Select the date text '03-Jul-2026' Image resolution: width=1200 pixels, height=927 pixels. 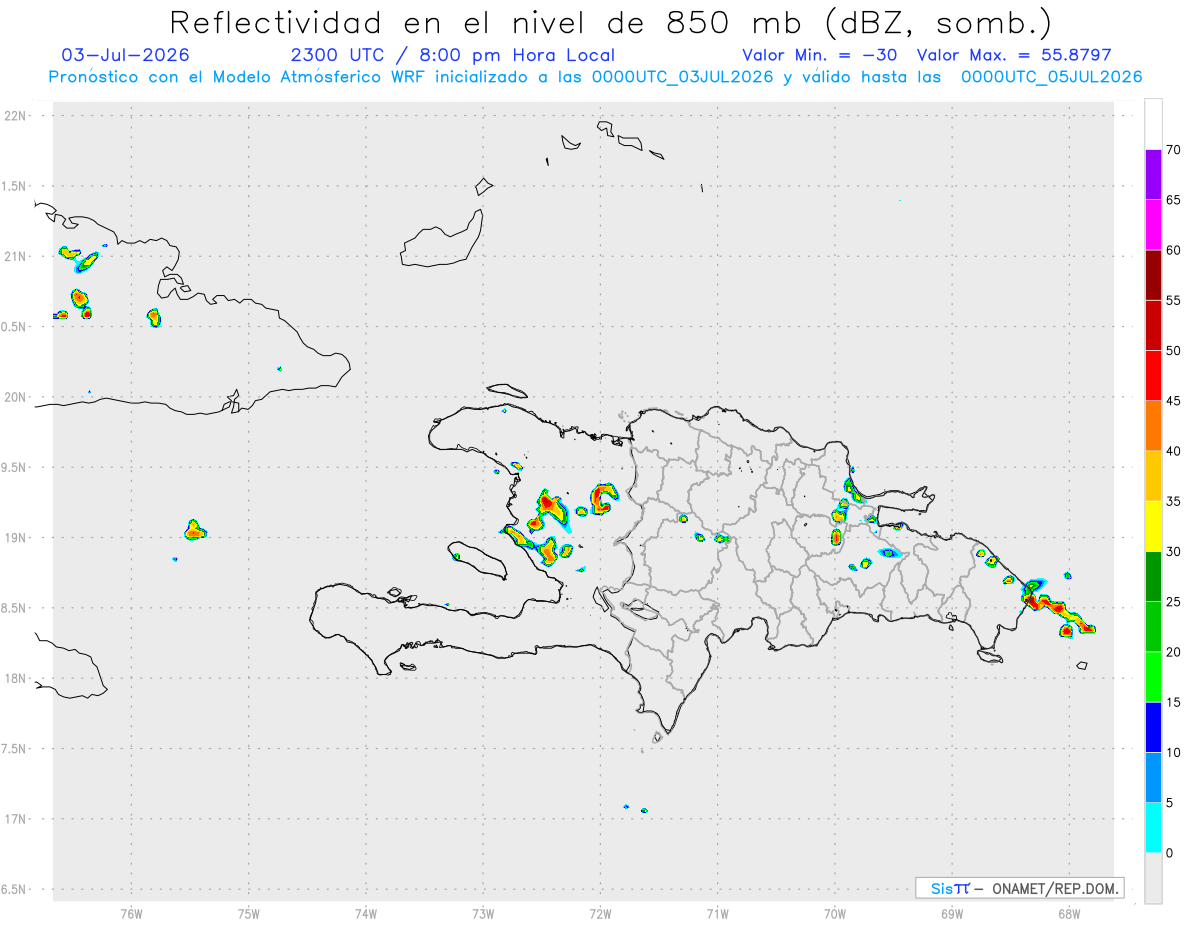[125, 55]
